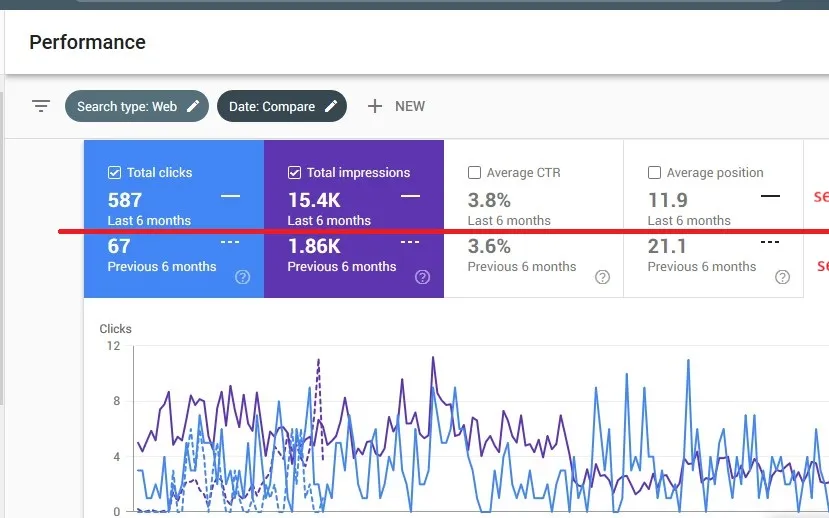
Task: Edit Date: Compare filter pencil
Action: (331, 106)
